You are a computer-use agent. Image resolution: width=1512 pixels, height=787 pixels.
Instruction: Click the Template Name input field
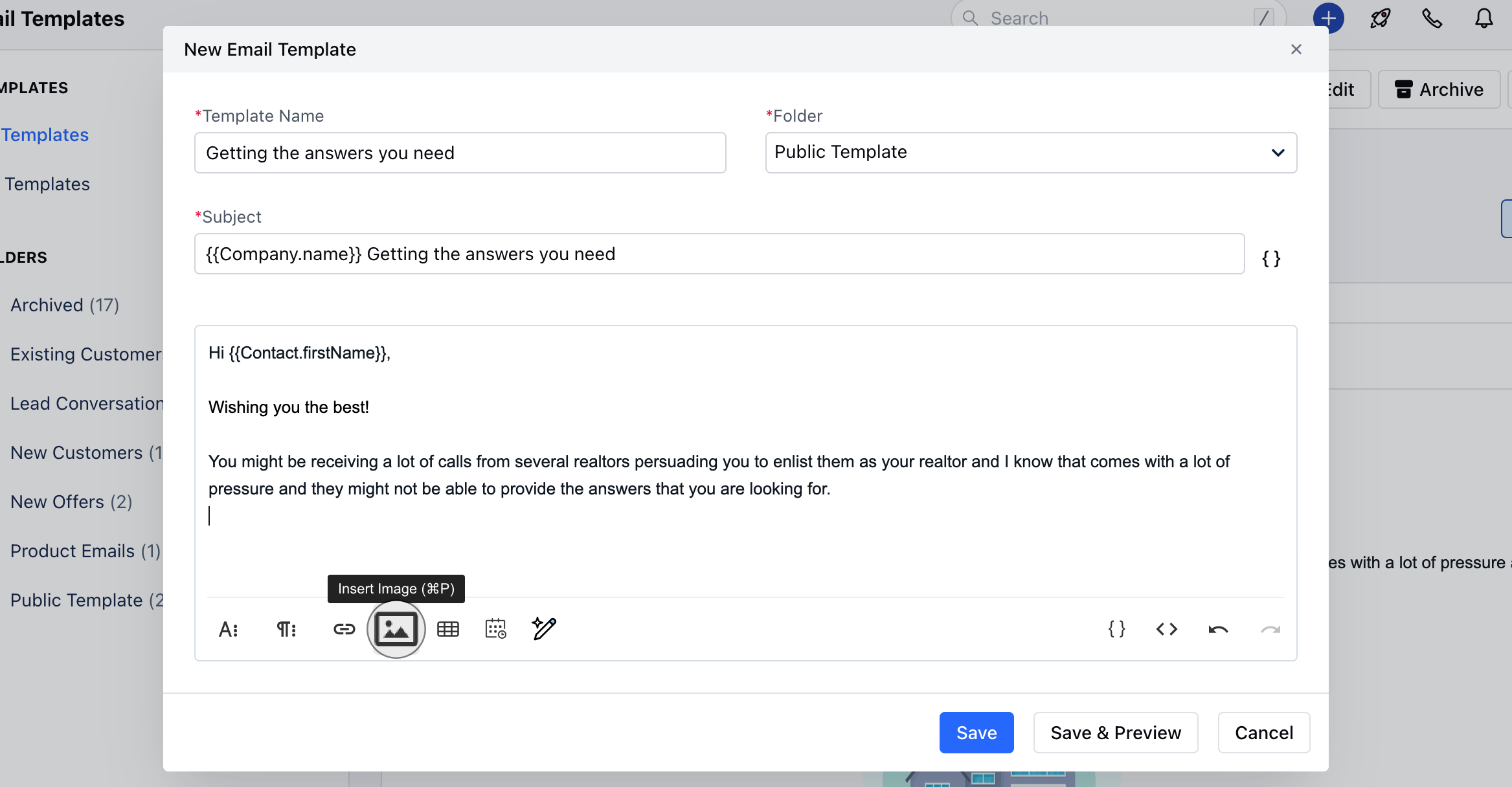[x=460, y=153]
